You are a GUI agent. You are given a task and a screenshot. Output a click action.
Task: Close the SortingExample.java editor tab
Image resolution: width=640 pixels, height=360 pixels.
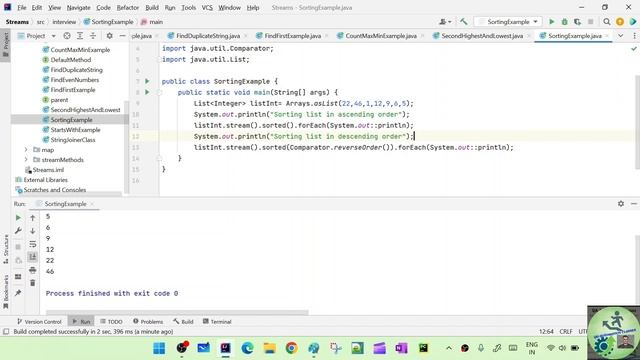607,36
